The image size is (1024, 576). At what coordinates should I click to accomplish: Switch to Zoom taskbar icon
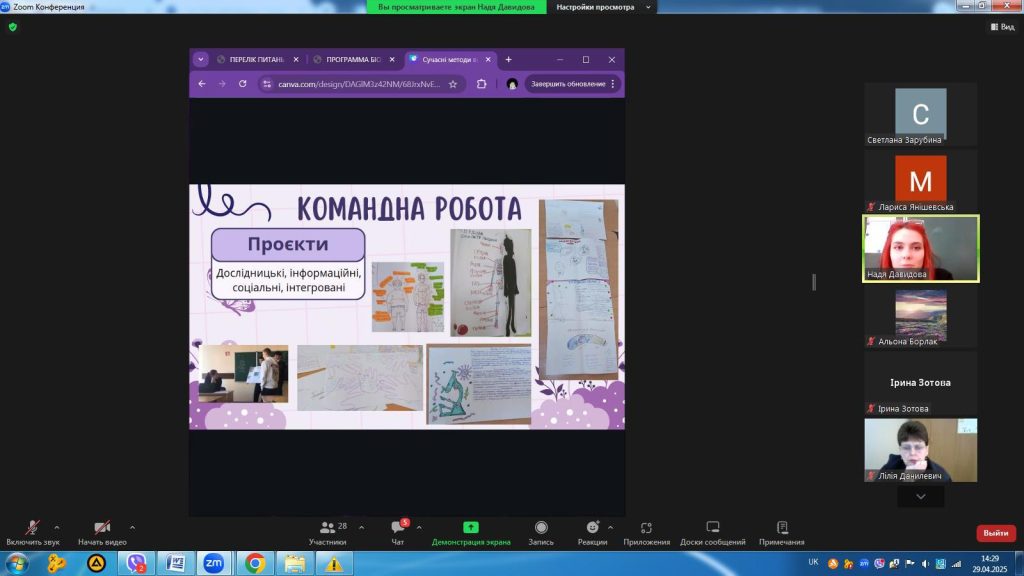pos(214,563)
